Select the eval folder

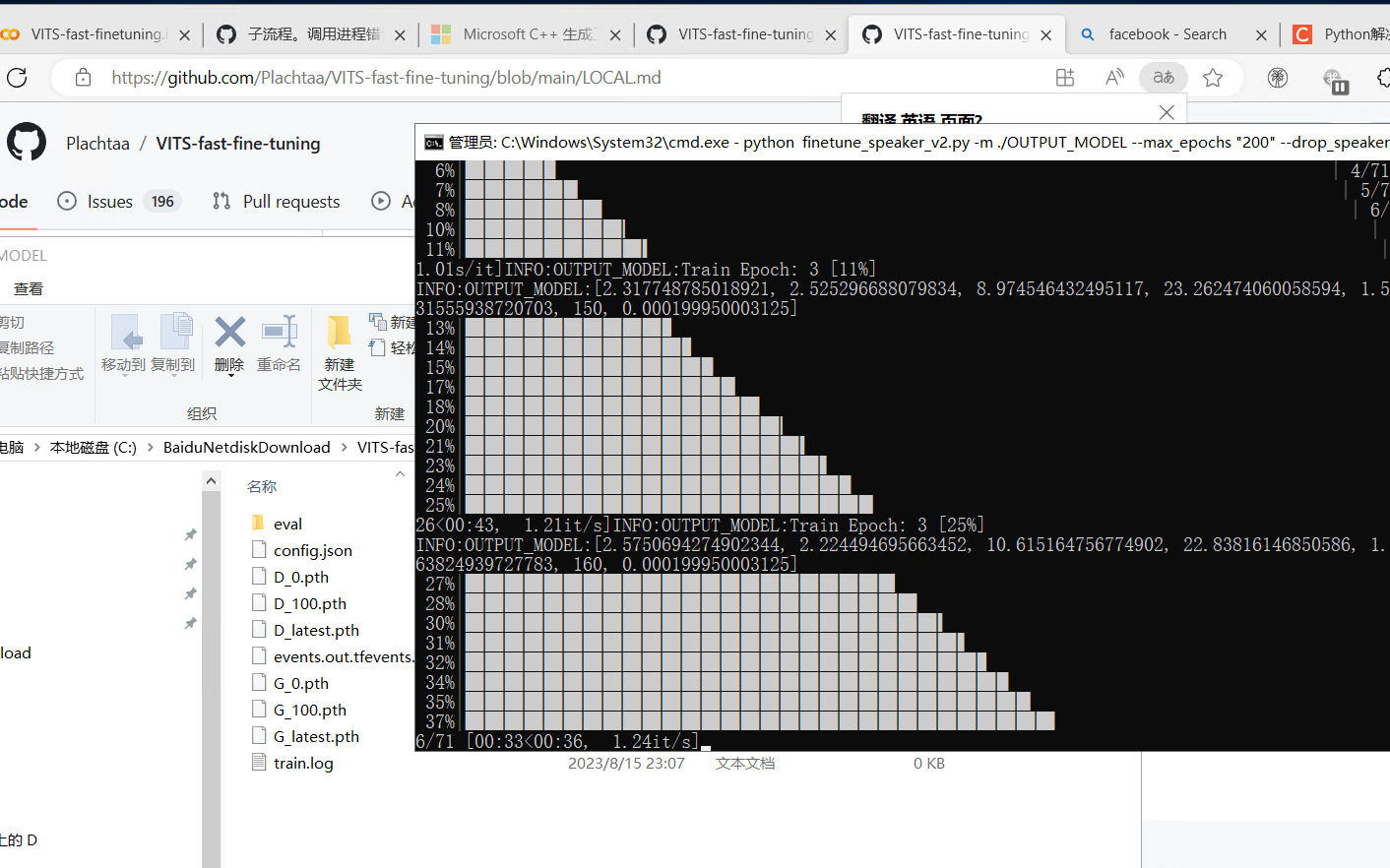(287, 524)
